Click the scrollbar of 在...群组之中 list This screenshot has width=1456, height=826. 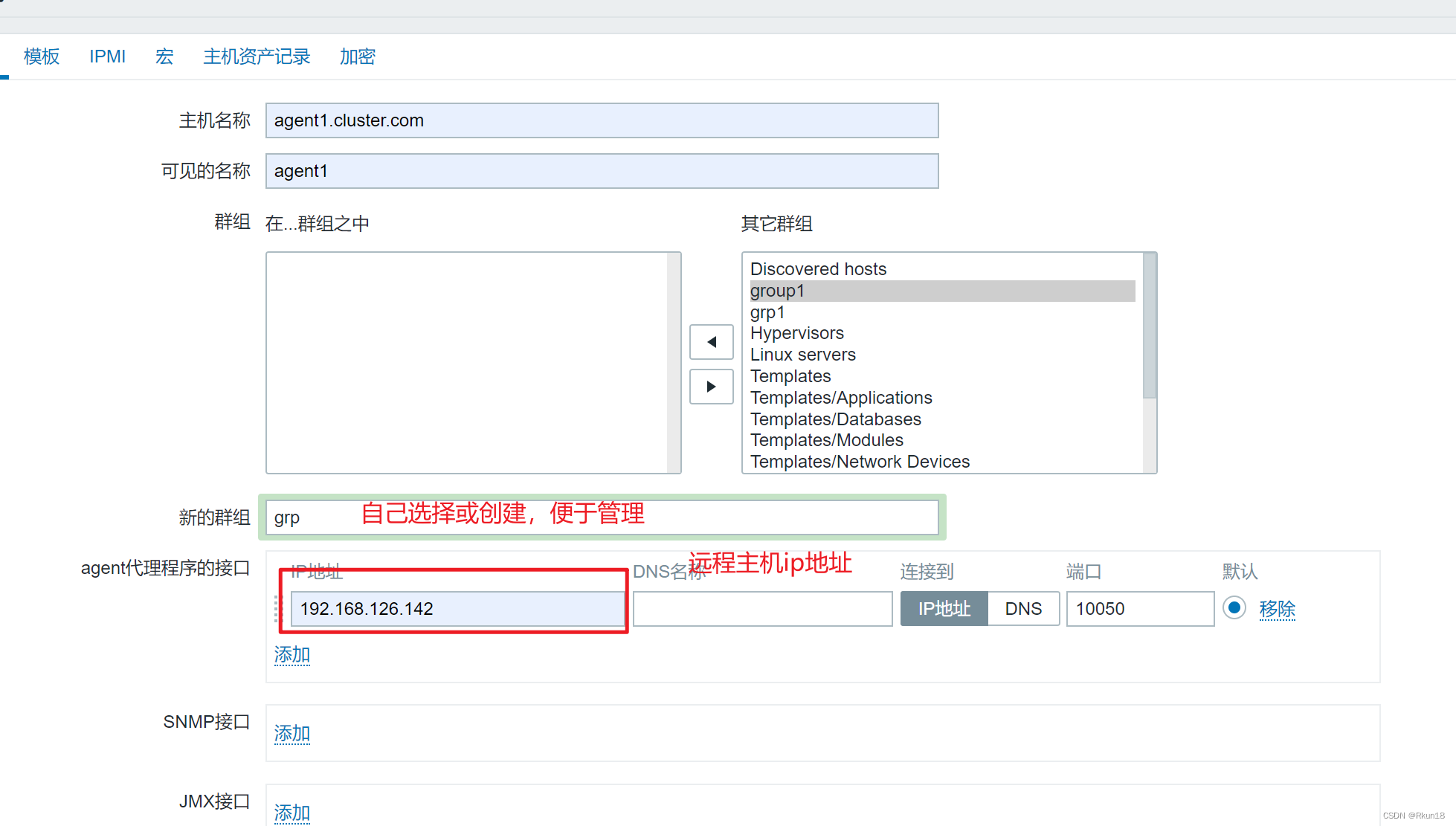(x=674, y=363)
